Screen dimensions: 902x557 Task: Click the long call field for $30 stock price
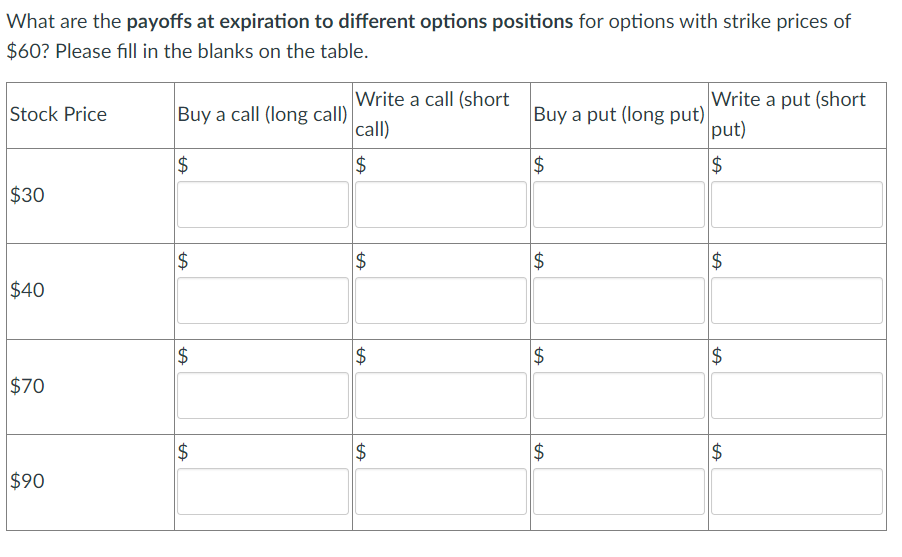(263, 204)
